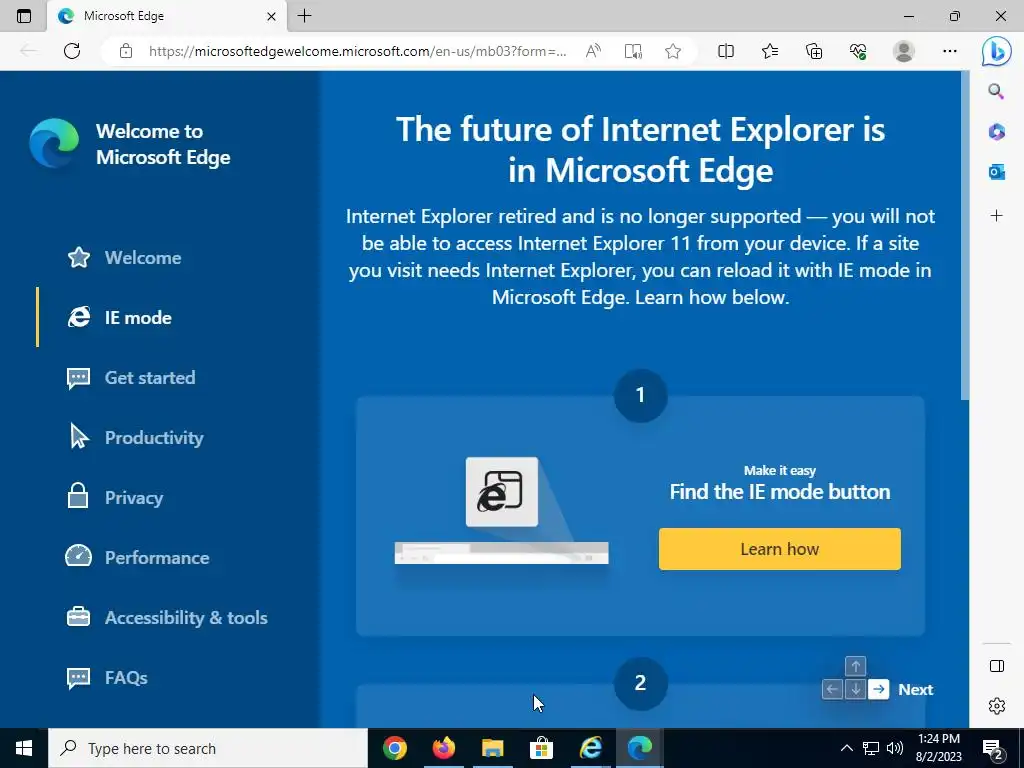The width and height of the screenshot is (1024, 768).
Task: Open Outlook sidebar icon
Action: tap(996, 172)
